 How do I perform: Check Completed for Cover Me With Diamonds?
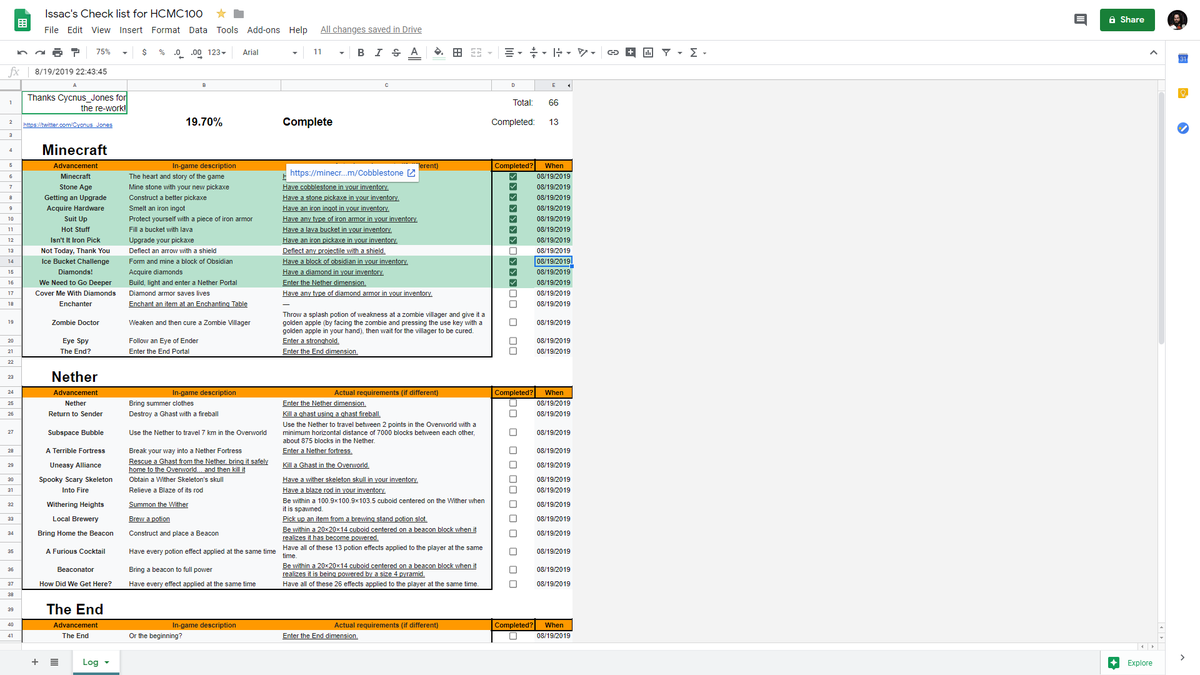coord(513,293)
